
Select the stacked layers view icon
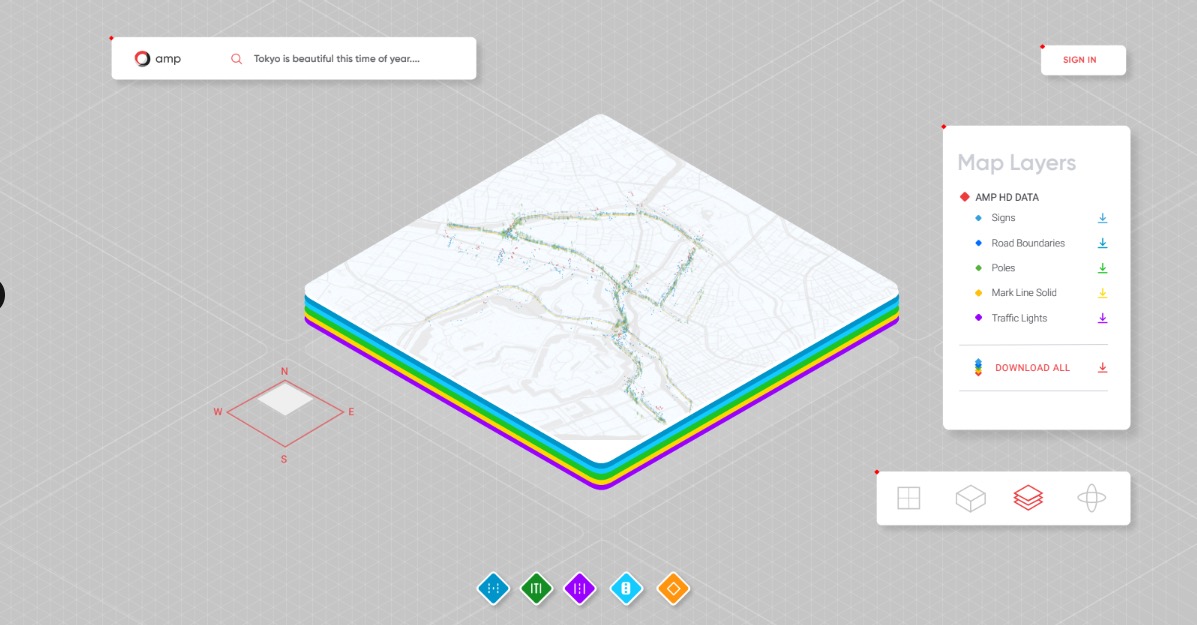tap(1028, 497)
